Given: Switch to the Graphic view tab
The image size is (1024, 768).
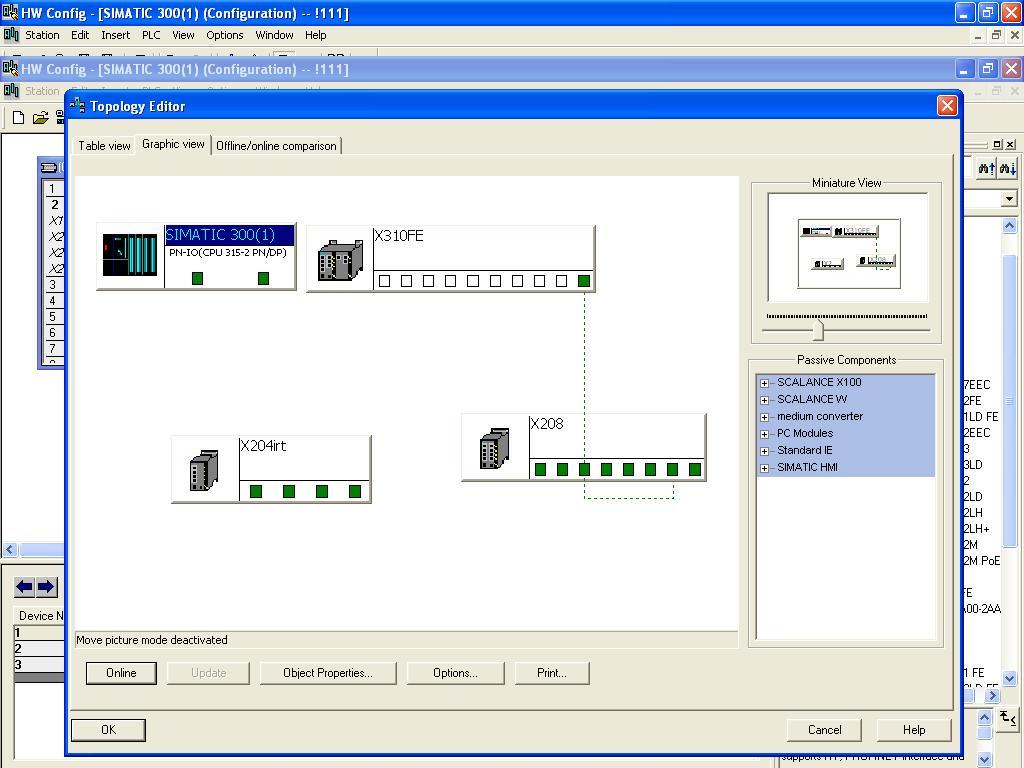Looking at the screenshot, I should coord(173,144).
